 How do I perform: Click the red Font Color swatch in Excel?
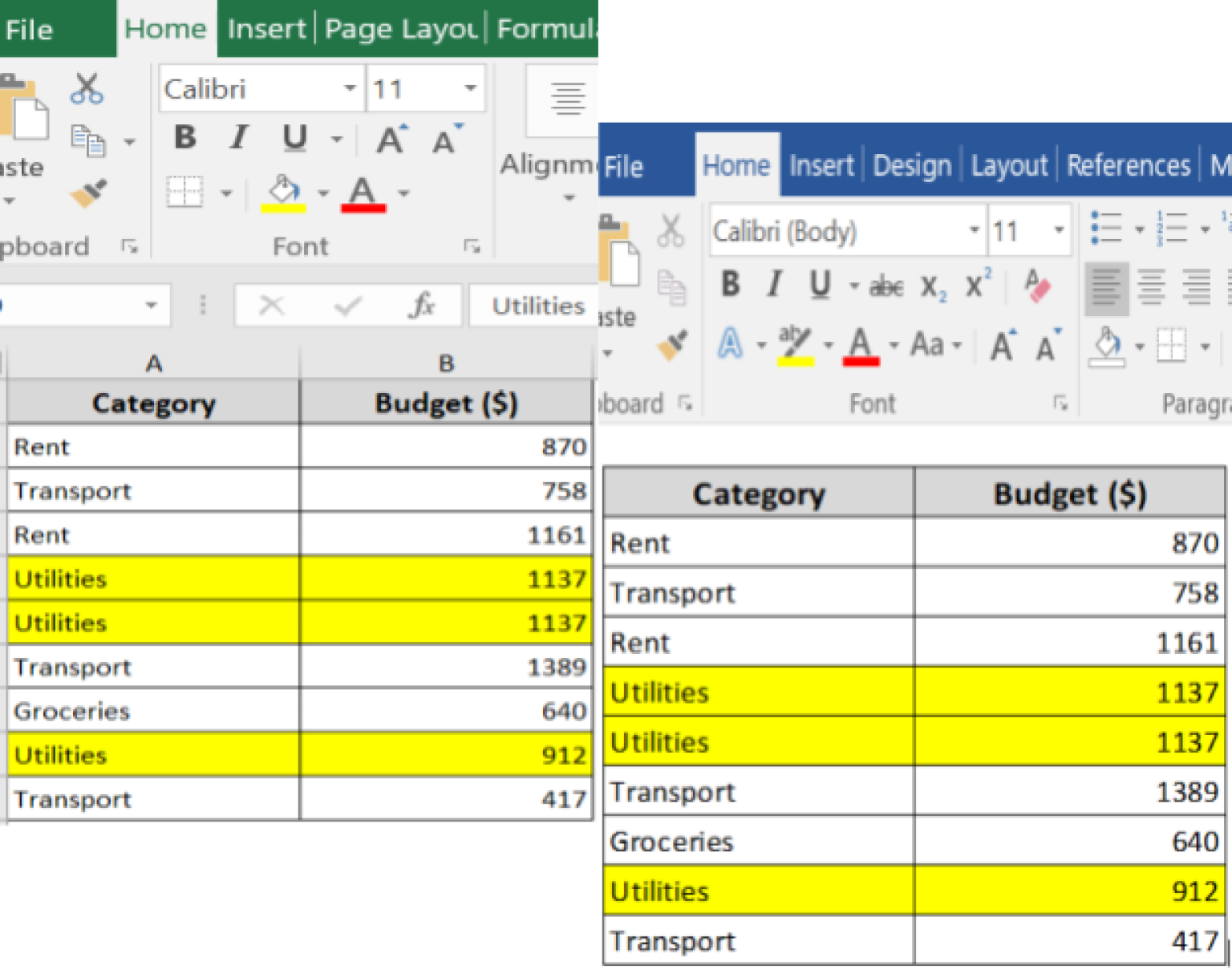[365, 207]
